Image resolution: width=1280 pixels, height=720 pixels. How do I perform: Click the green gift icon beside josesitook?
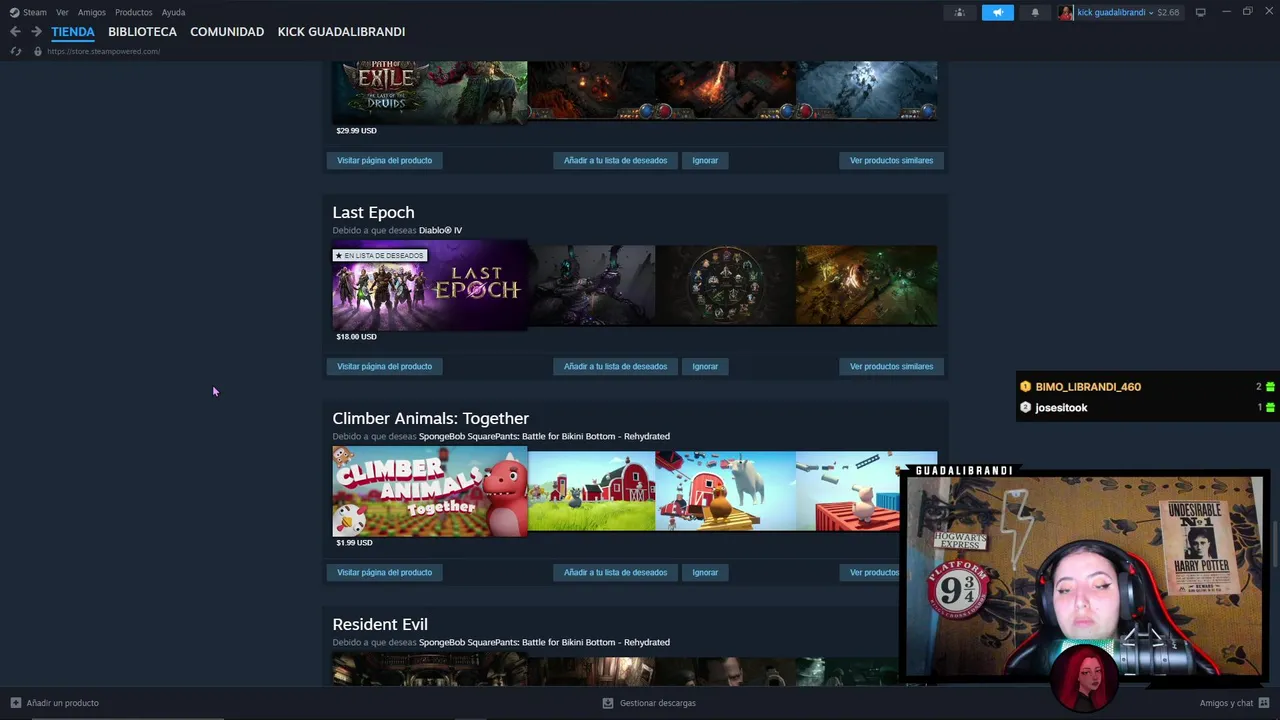coord(1270,408)
